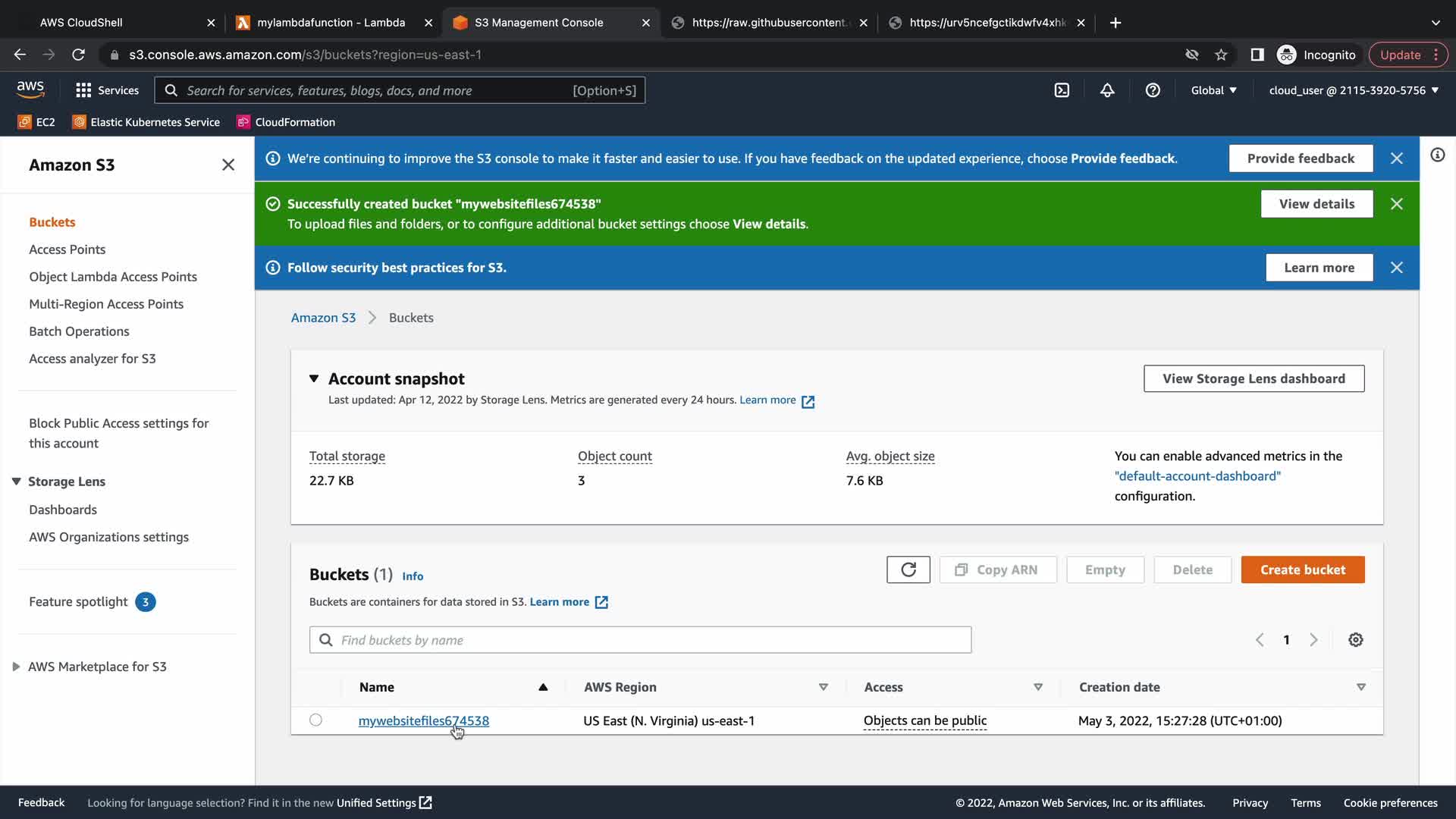Dismiss the green bucket created banner
This screenshot has width=1456, height=819.
coord(1396,204)
